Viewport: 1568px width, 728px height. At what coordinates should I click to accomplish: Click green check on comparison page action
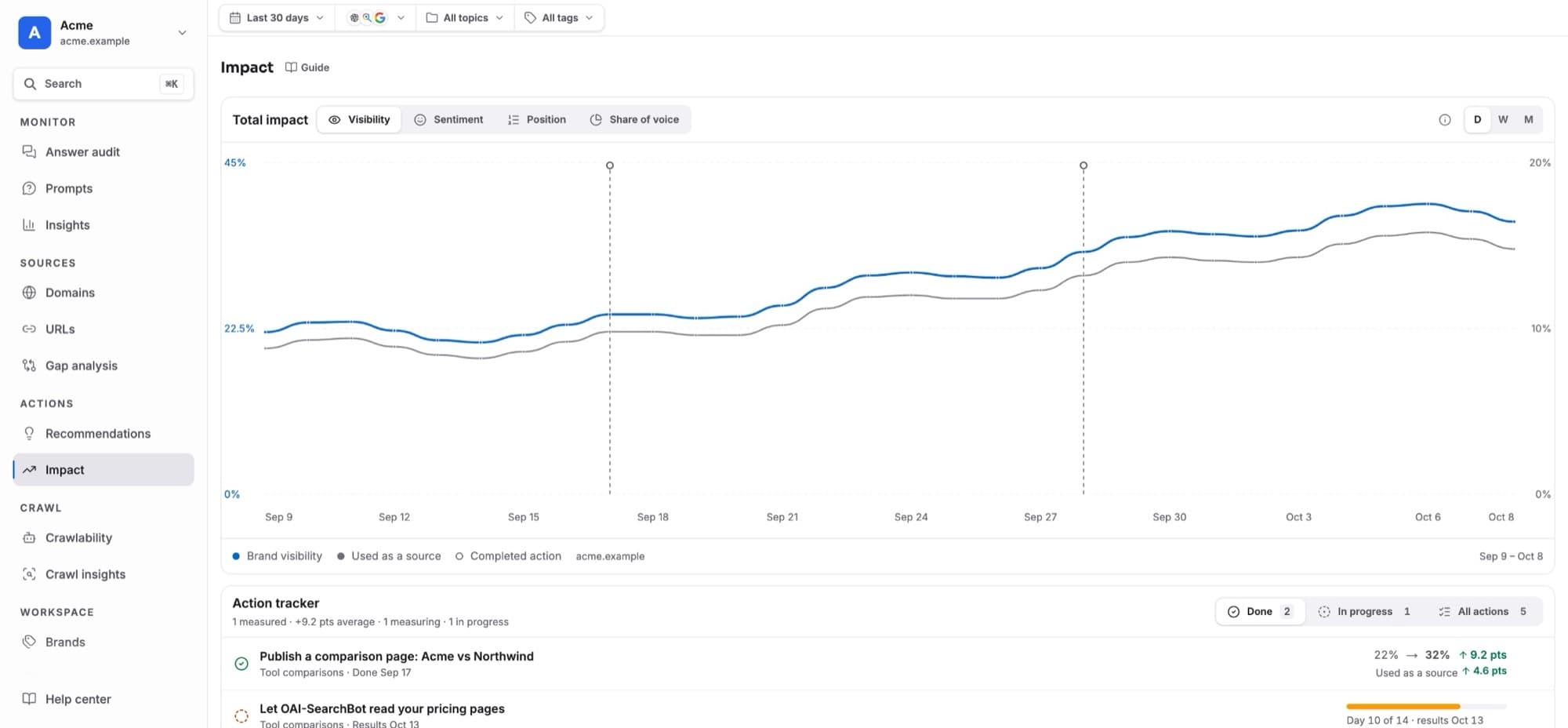pos(241,664)
